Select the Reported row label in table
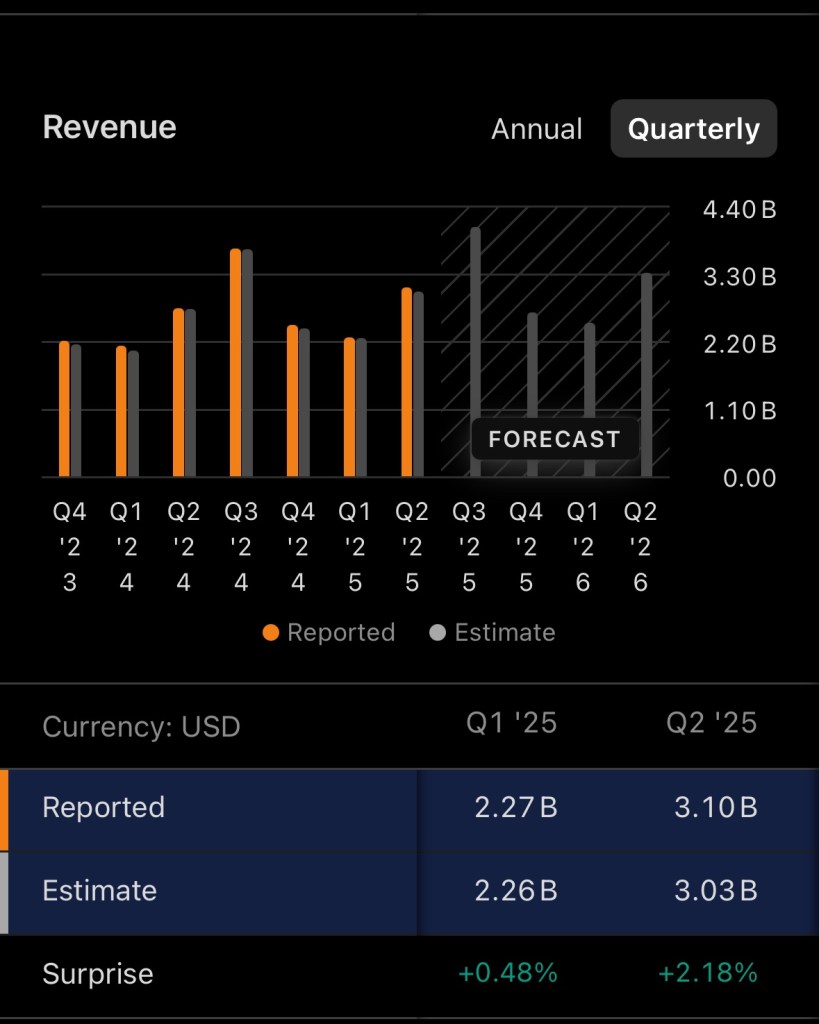This screenshot has height=1024, width=819. tap(103, 808)
